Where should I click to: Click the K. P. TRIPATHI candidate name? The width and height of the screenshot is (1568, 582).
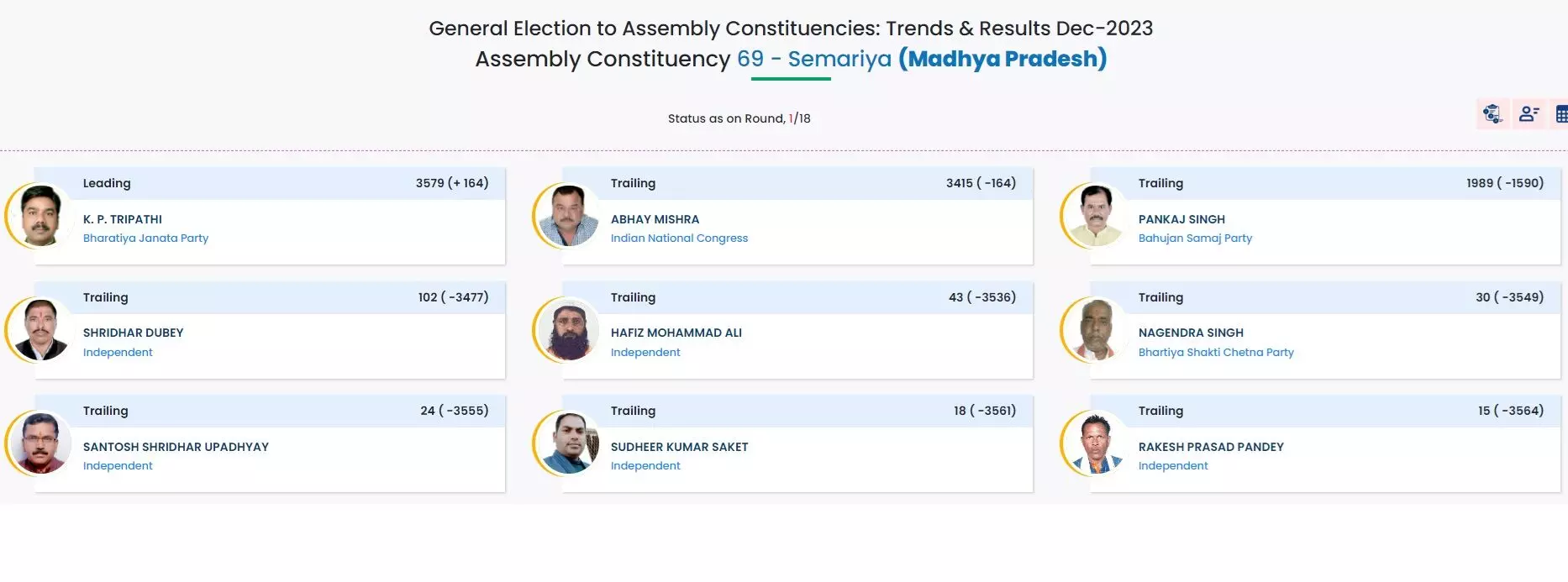click(123, 219)
